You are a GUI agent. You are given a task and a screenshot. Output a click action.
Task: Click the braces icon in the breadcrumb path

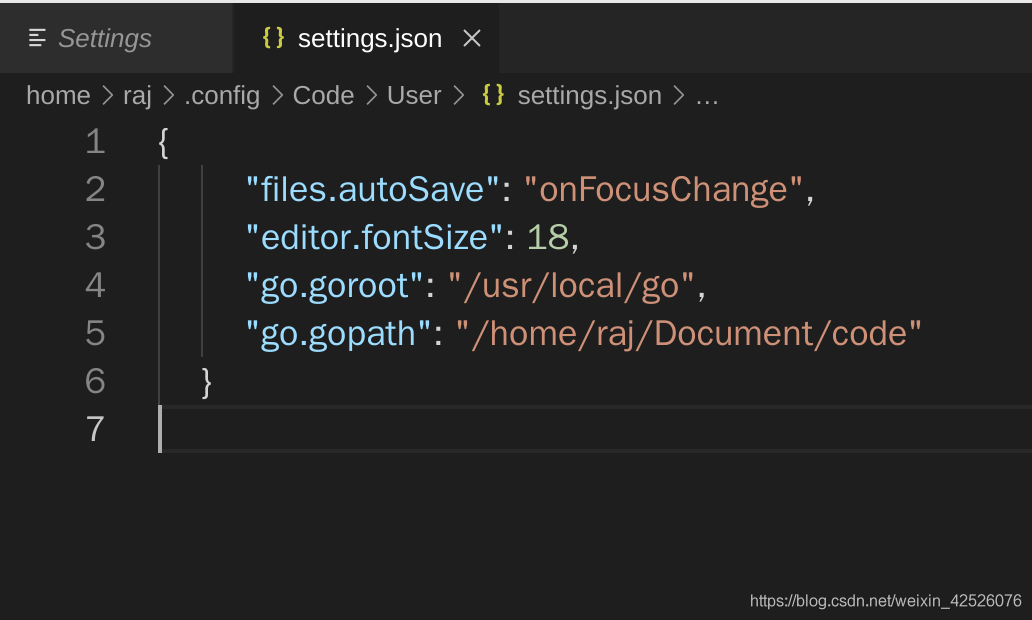(x=493, y=95)
